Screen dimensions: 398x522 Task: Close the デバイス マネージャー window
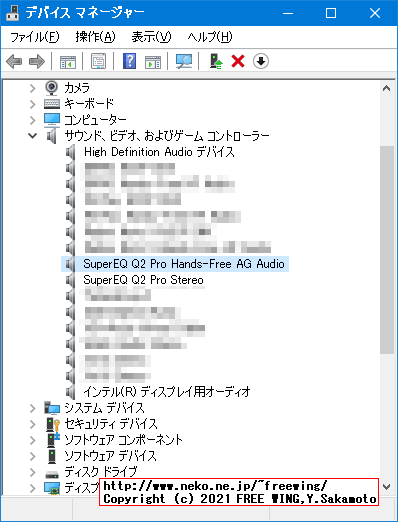tap(375, 13)
